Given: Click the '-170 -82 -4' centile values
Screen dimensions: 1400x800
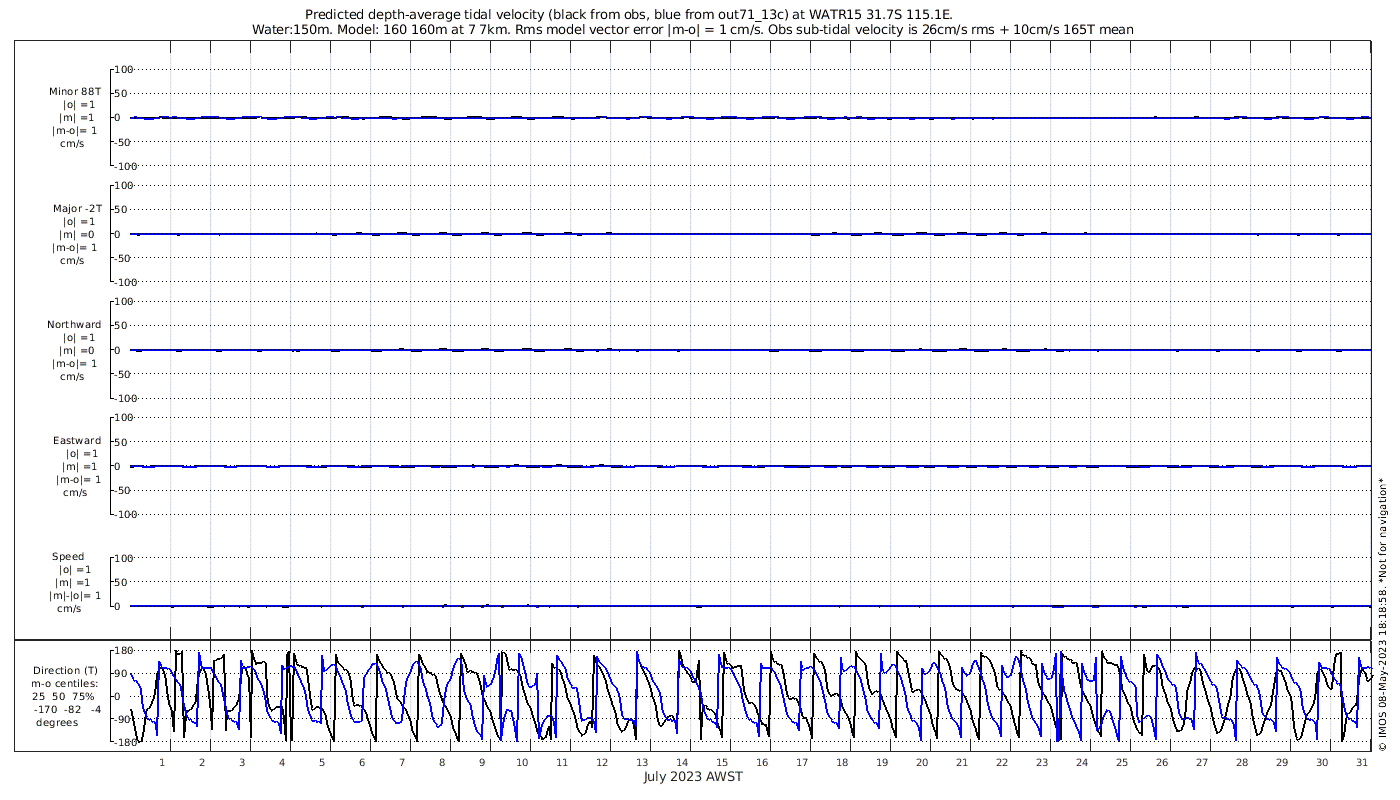Looking at the screenshot, I should (65, 710).
